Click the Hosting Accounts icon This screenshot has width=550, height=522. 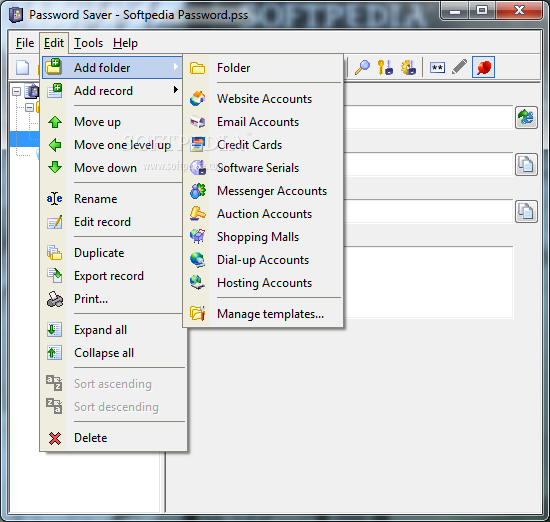click(197, 283)
